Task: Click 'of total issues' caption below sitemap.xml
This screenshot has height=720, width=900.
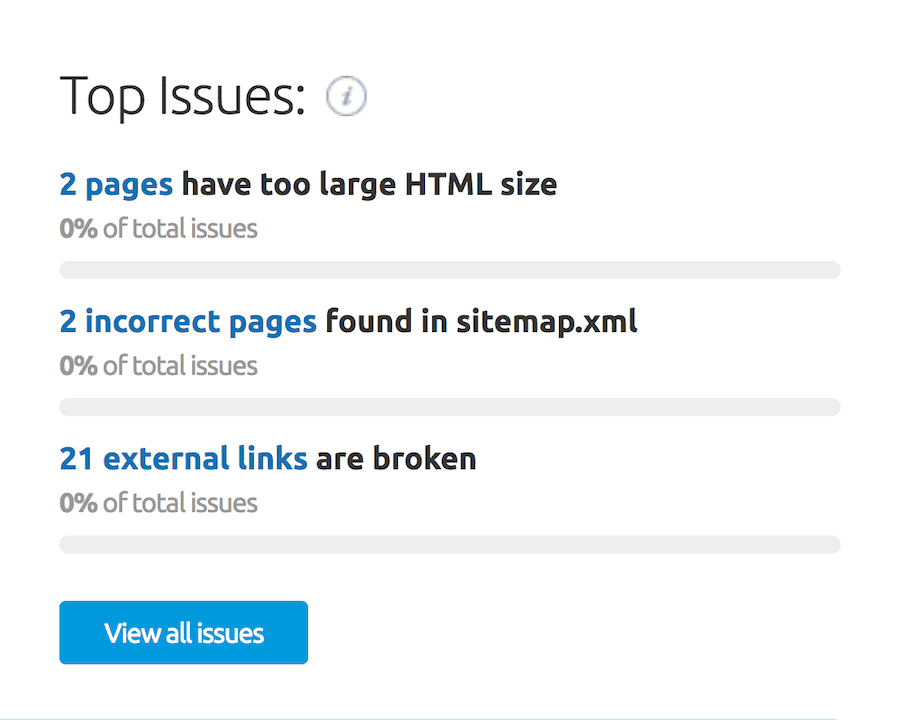Action: (x=180, y=366)
